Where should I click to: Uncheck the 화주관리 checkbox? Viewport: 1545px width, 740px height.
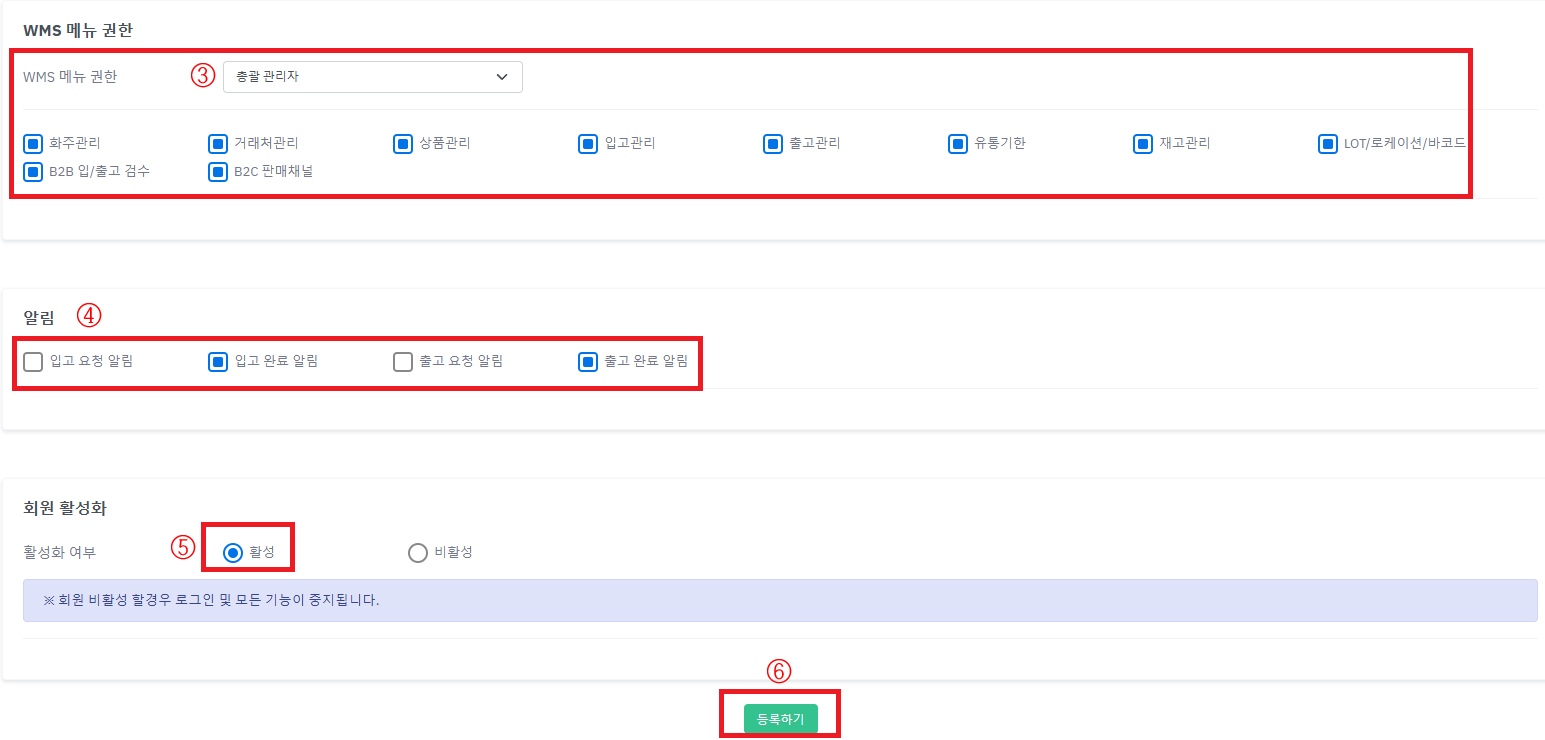click(33, 144)
